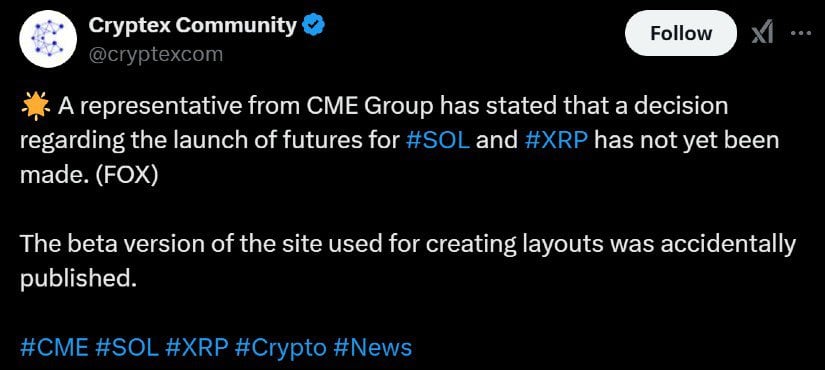Open the inline #XRP hashtag
The height and width of the screenshot is (370, 825).
[556, 141]
